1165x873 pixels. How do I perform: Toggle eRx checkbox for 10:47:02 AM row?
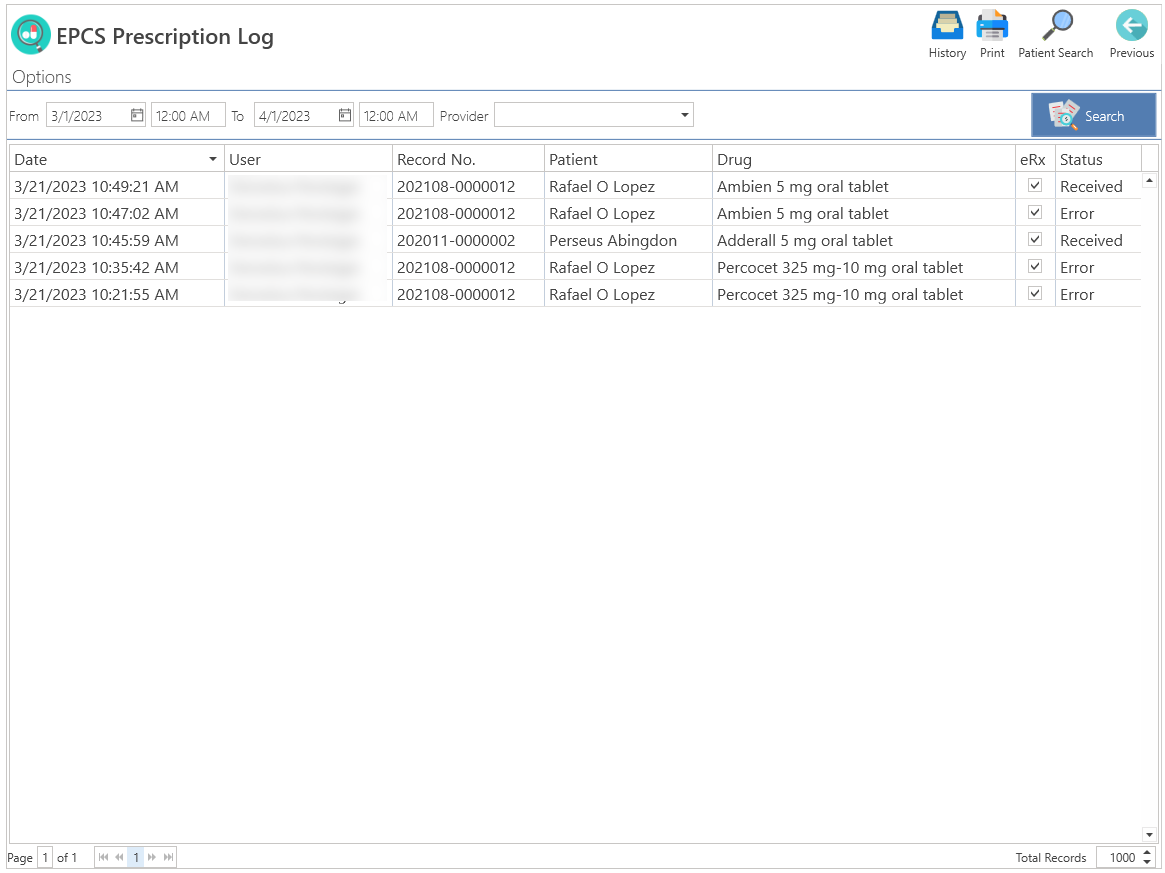tap(1034, 212)
